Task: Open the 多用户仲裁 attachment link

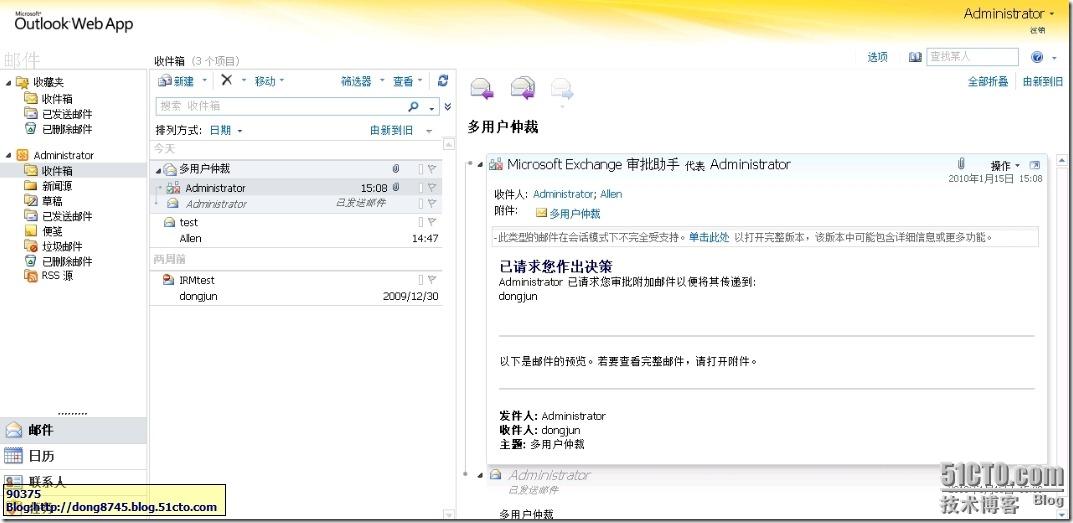Action: (575, 214)
